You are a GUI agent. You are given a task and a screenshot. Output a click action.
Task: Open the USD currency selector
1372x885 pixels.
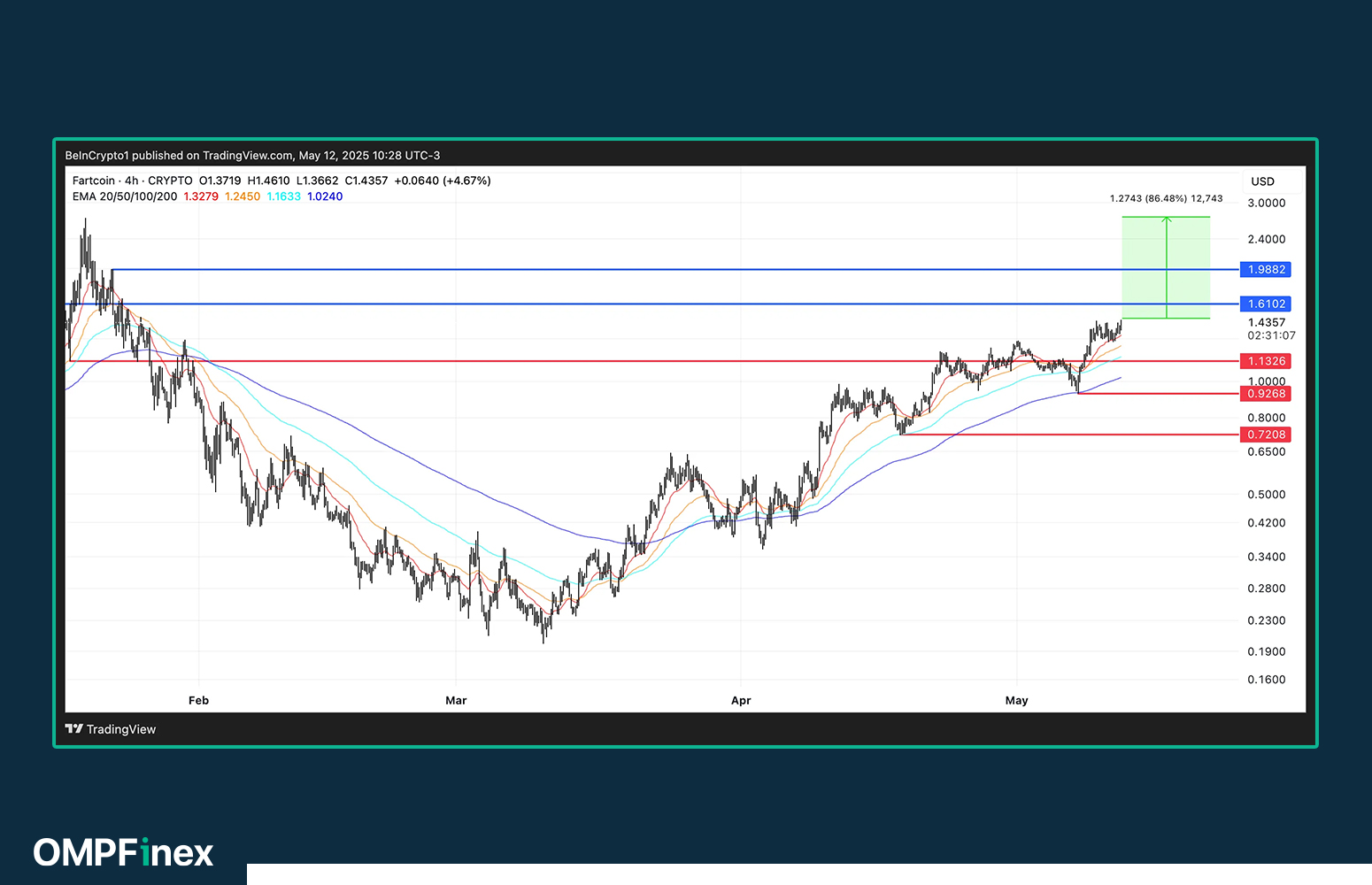[1262, 181]
